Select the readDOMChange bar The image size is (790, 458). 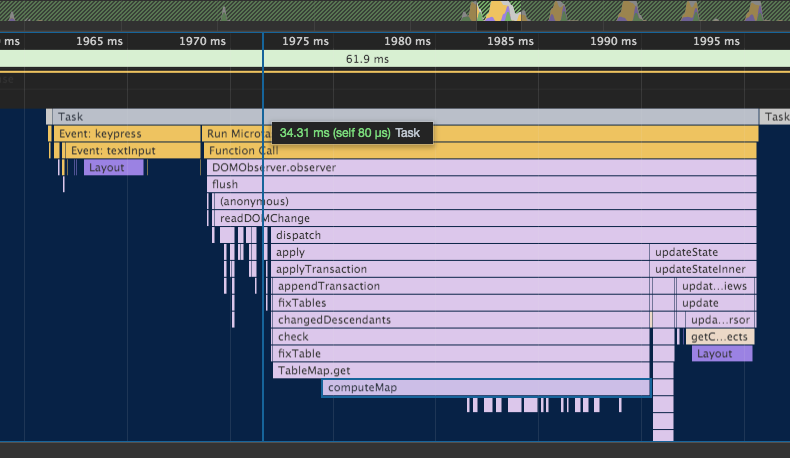(485, 218)
